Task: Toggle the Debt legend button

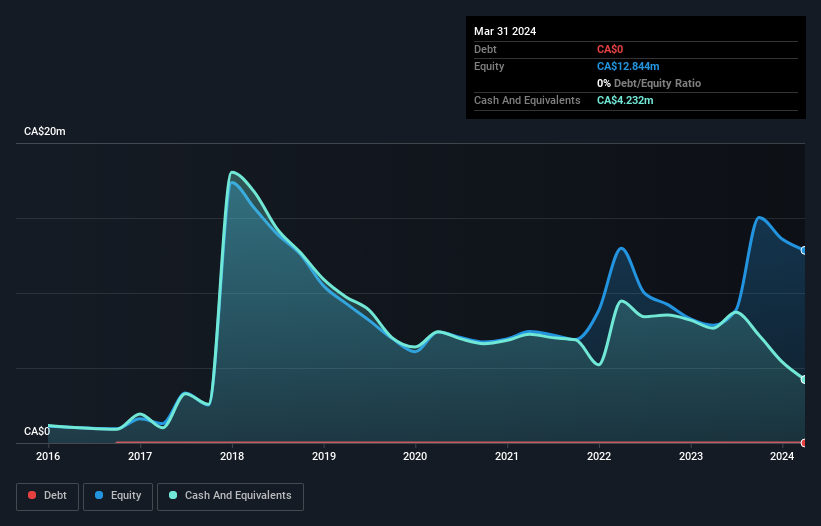Action: [x=47, y=496]
